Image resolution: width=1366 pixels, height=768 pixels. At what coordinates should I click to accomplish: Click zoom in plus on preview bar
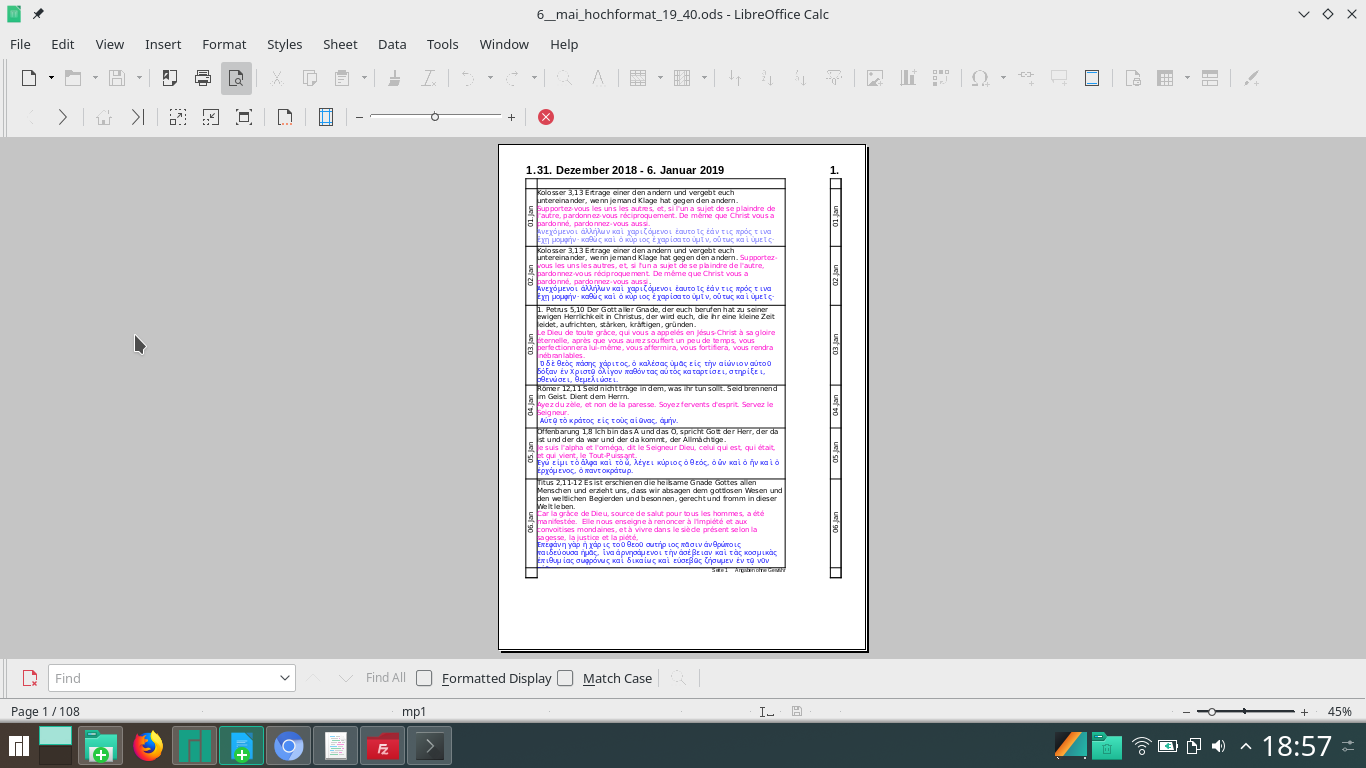(511, 117)
